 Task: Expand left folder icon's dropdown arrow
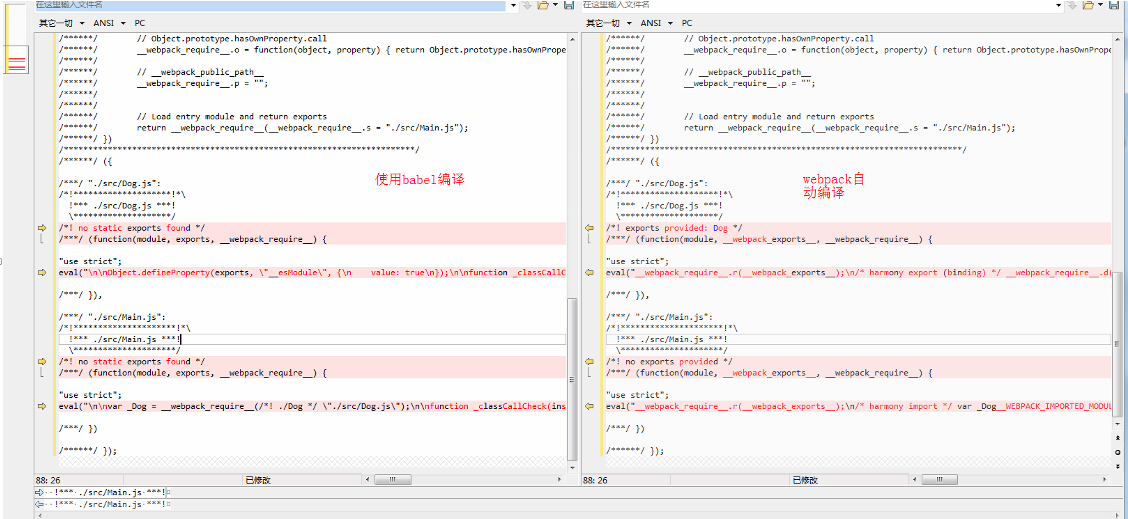(x=556, y=5)
